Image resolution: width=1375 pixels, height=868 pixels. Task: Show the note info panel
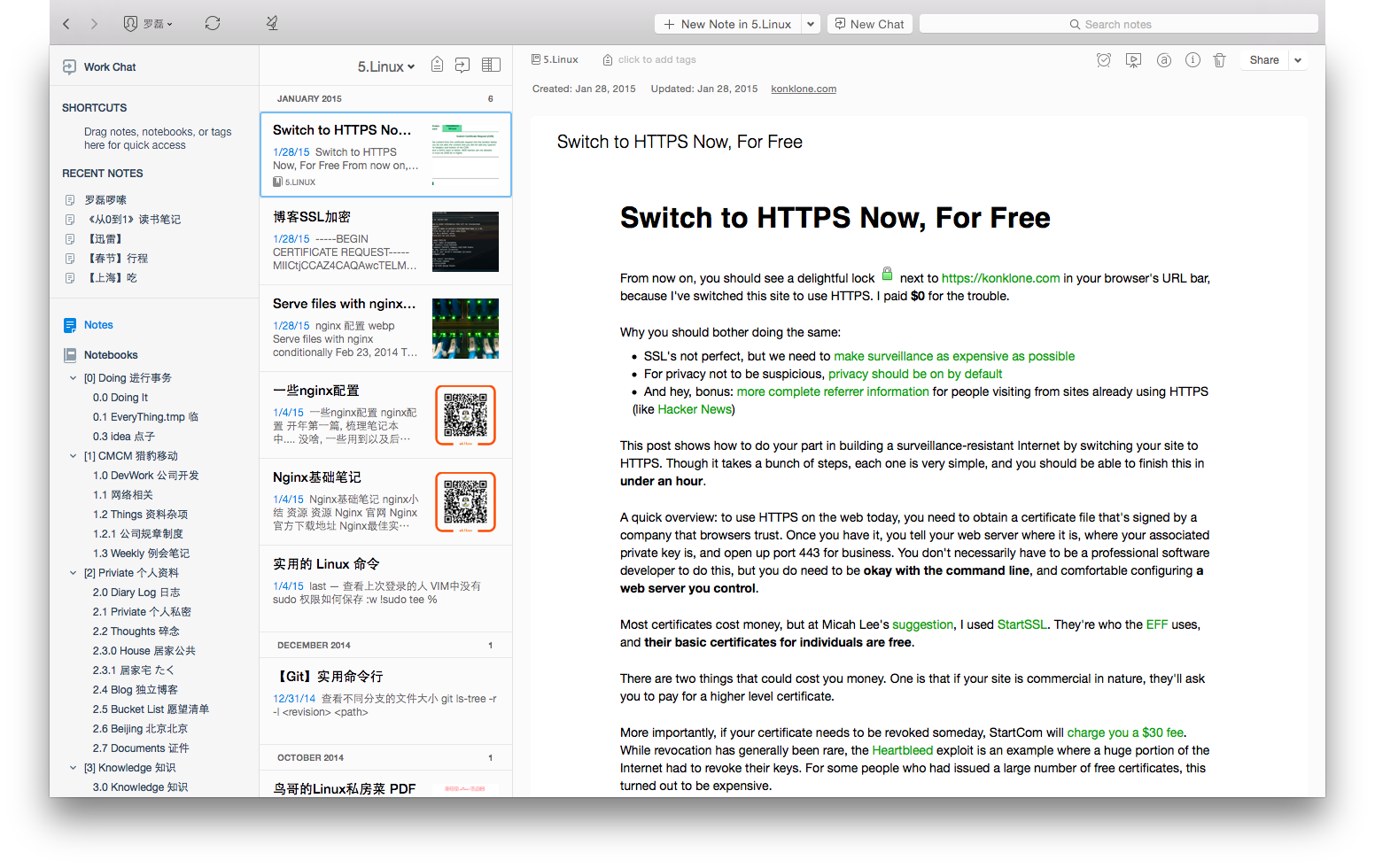click(1192, 60)
